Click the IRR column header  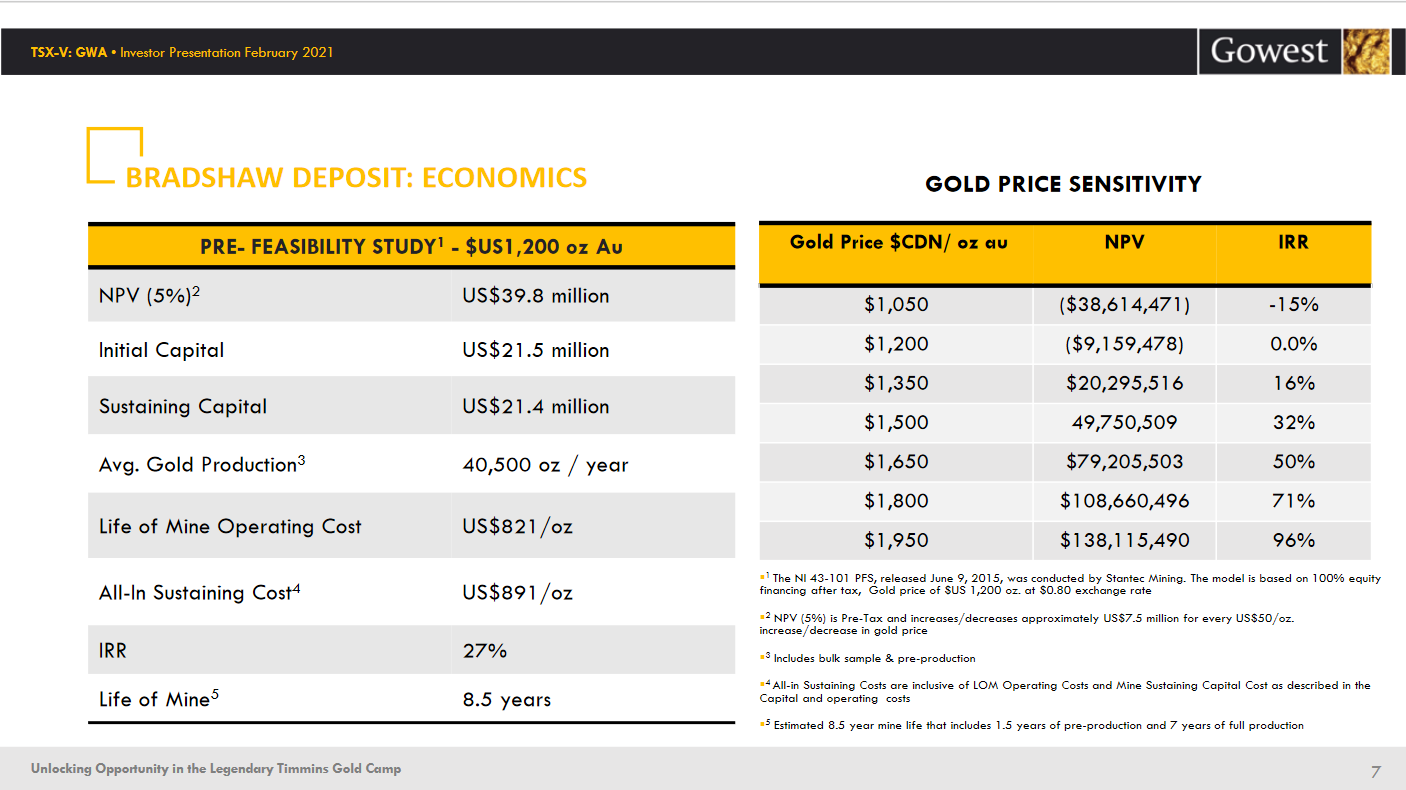pyautogui.click(x=1293, y=242)
